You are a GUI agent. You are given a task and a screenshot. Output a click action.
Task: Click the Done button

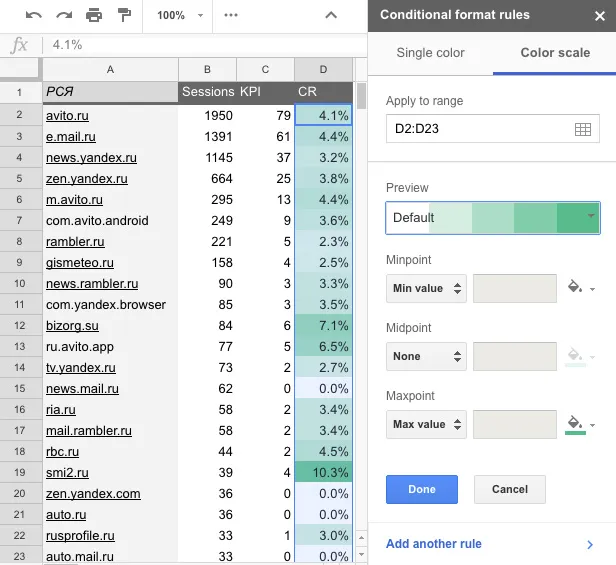422,489
